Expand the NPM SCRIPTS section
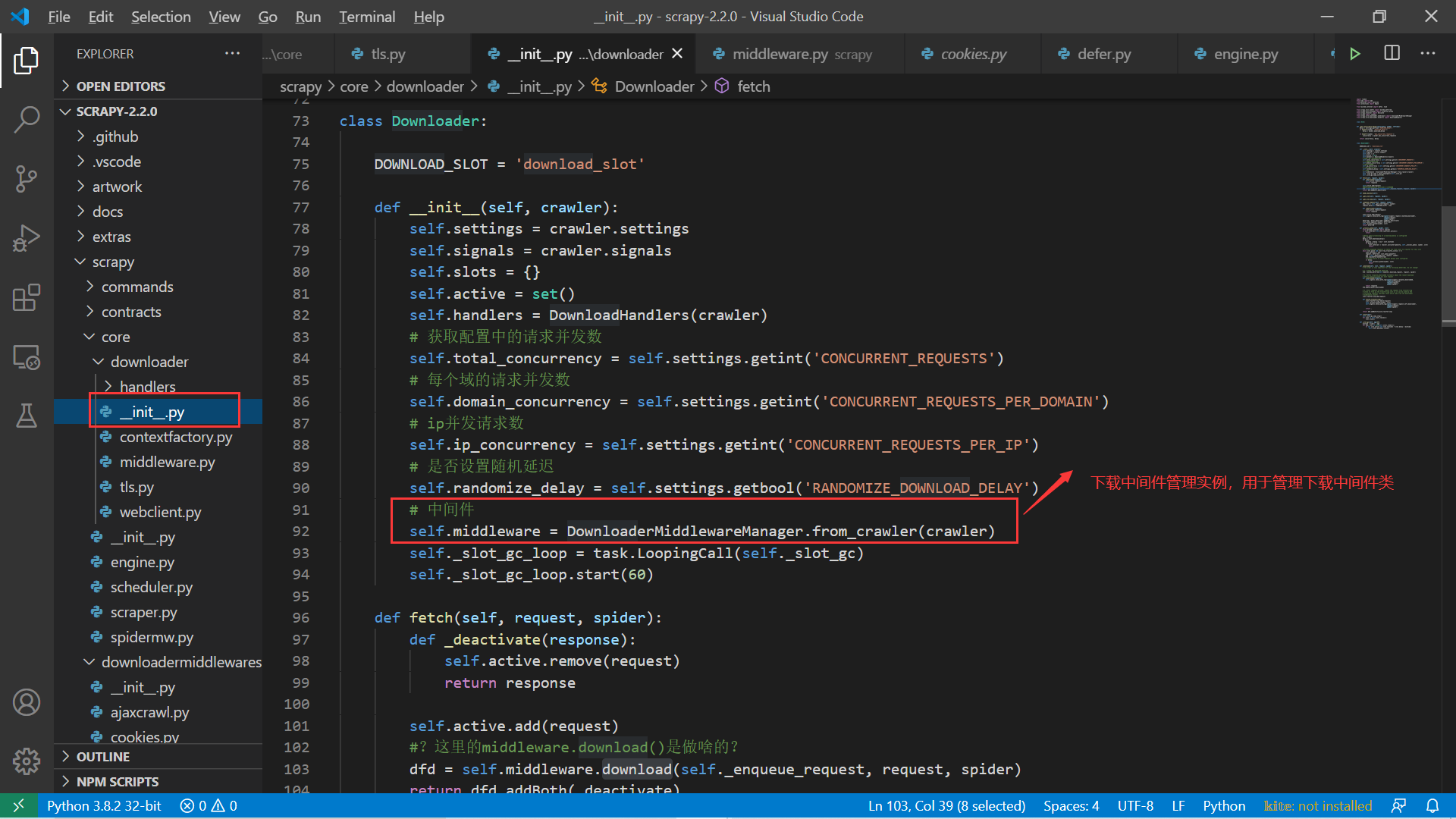1456x819 pixels. tap(158, 781)
